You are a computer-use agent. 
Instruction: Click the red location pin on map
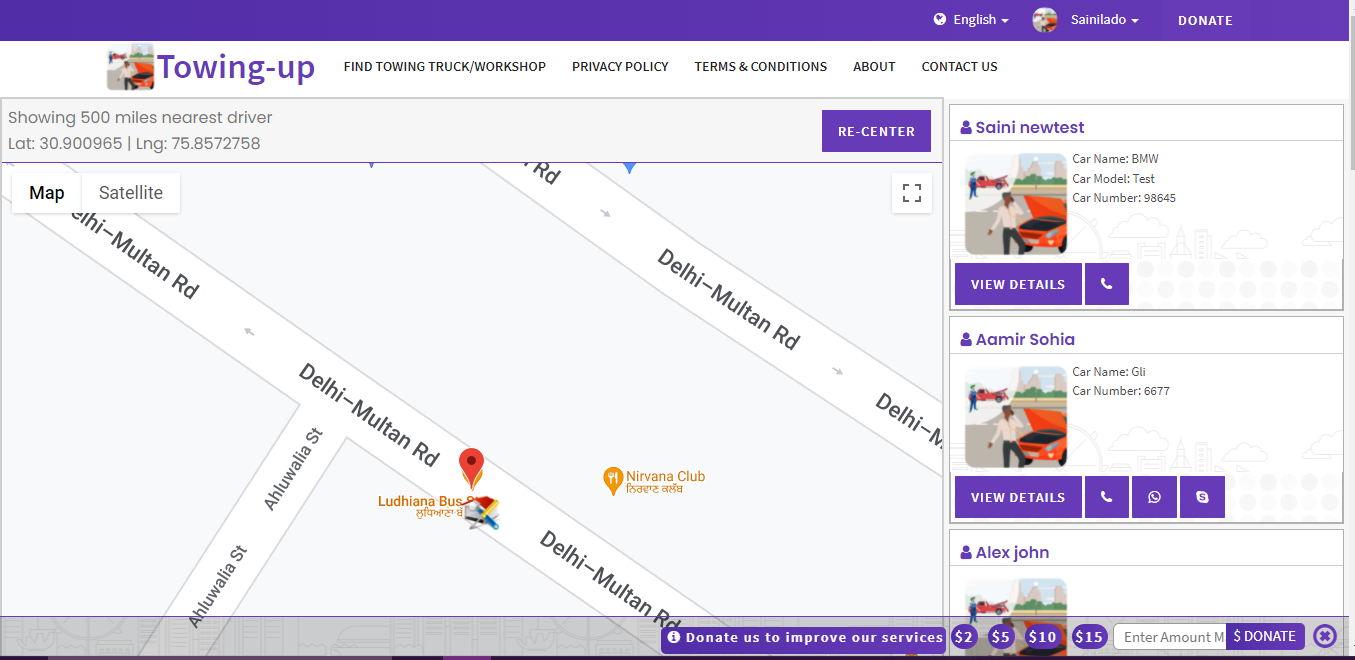(x=471, y=467)
